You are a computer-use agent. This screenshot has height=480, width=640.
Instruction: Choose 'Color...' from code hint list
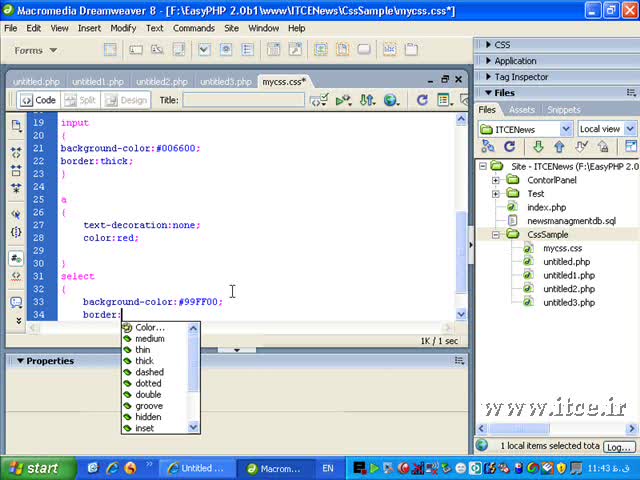[150, 328]
